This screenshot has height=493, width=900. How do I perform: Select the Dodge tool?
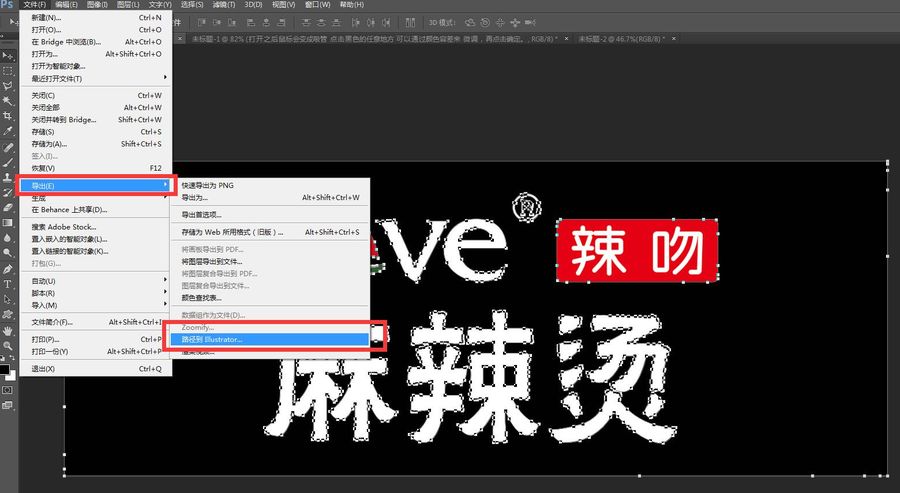(x=7, y=252)
